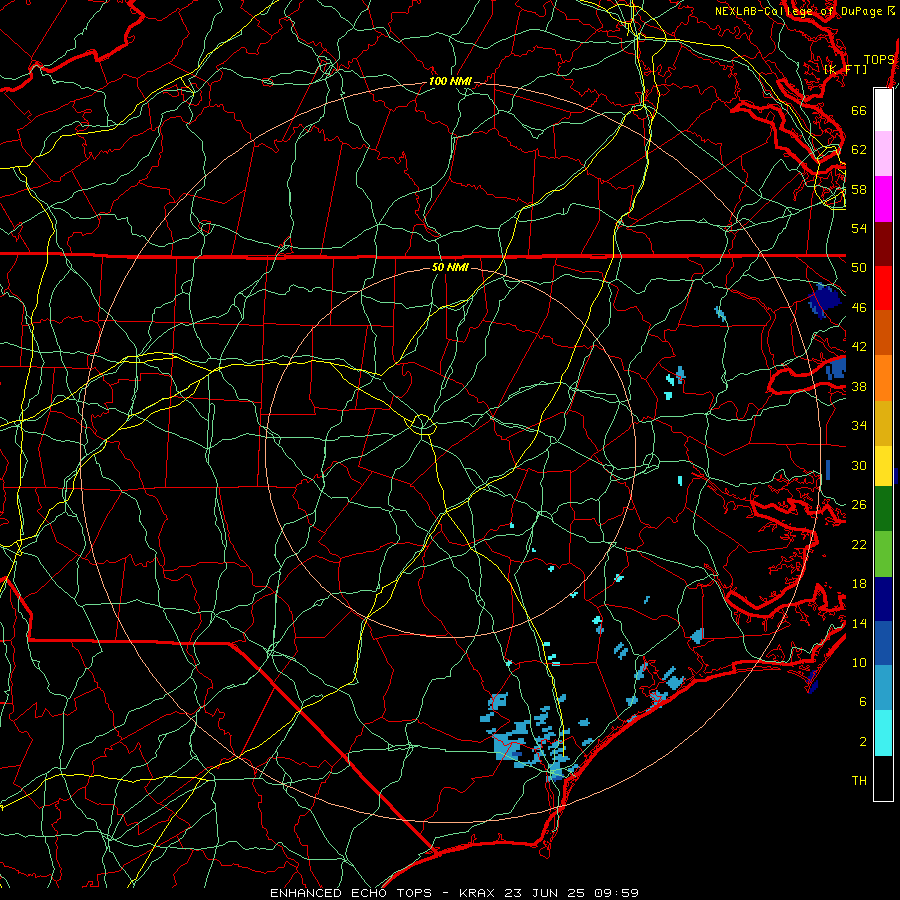This screenshot has width=900, height=900.
Task: Click the "66" legend value
Action: pos(859,110)
